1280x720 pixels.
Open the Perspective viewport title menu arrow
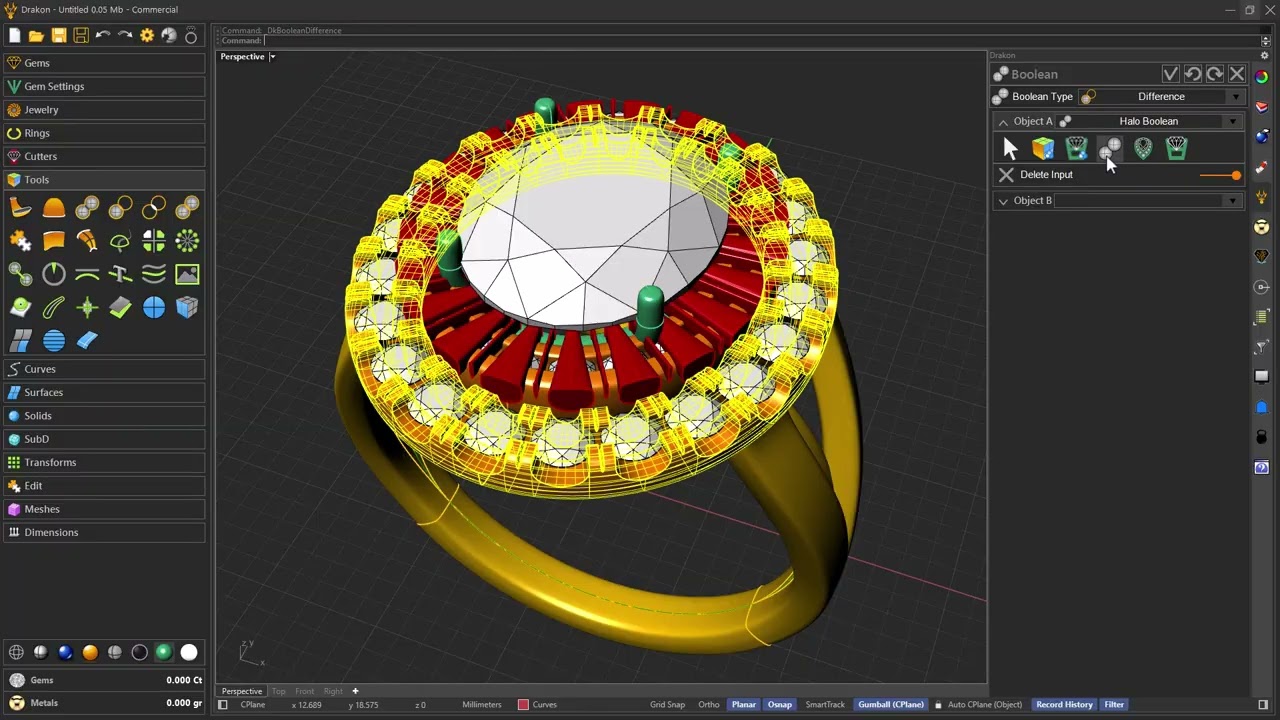[x=272, y=57]
